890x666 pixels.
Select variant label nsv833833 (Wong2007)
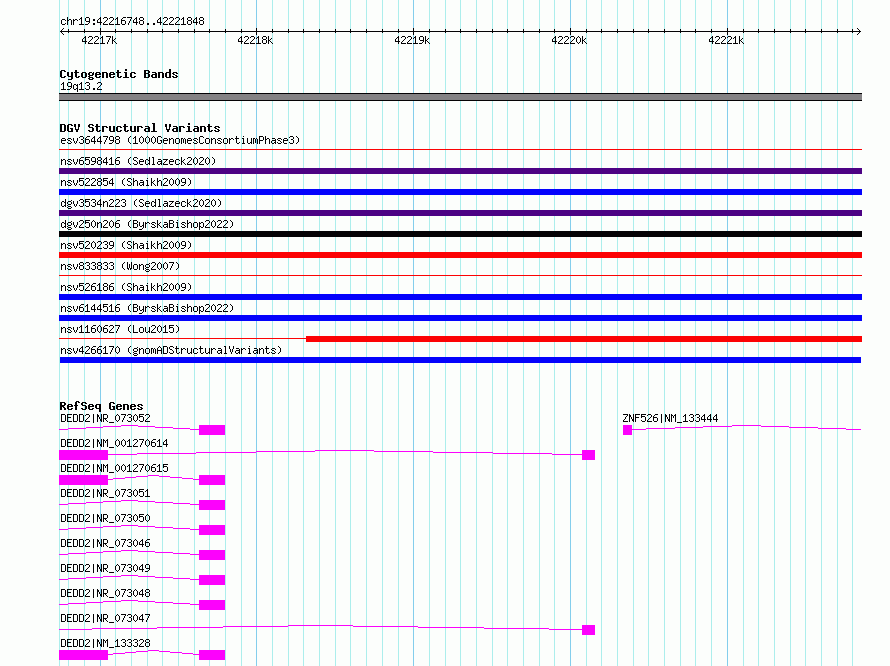point(120,266)
